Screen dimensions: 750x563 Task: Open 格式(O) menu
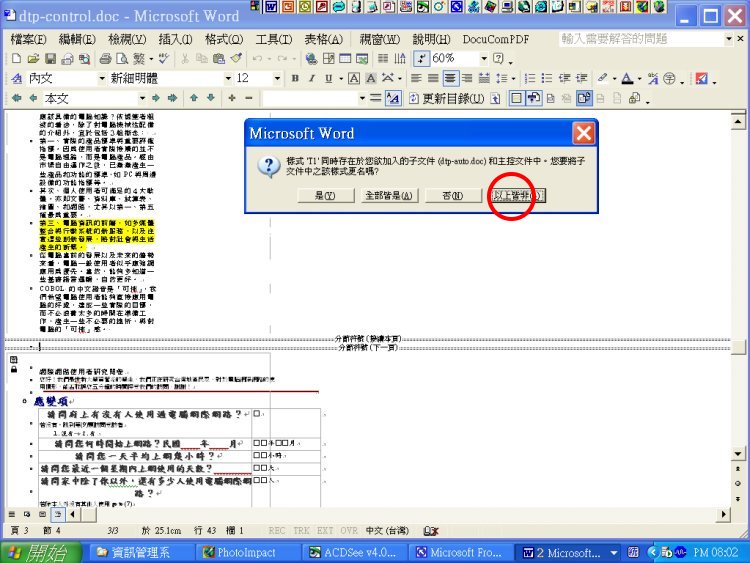224,39
